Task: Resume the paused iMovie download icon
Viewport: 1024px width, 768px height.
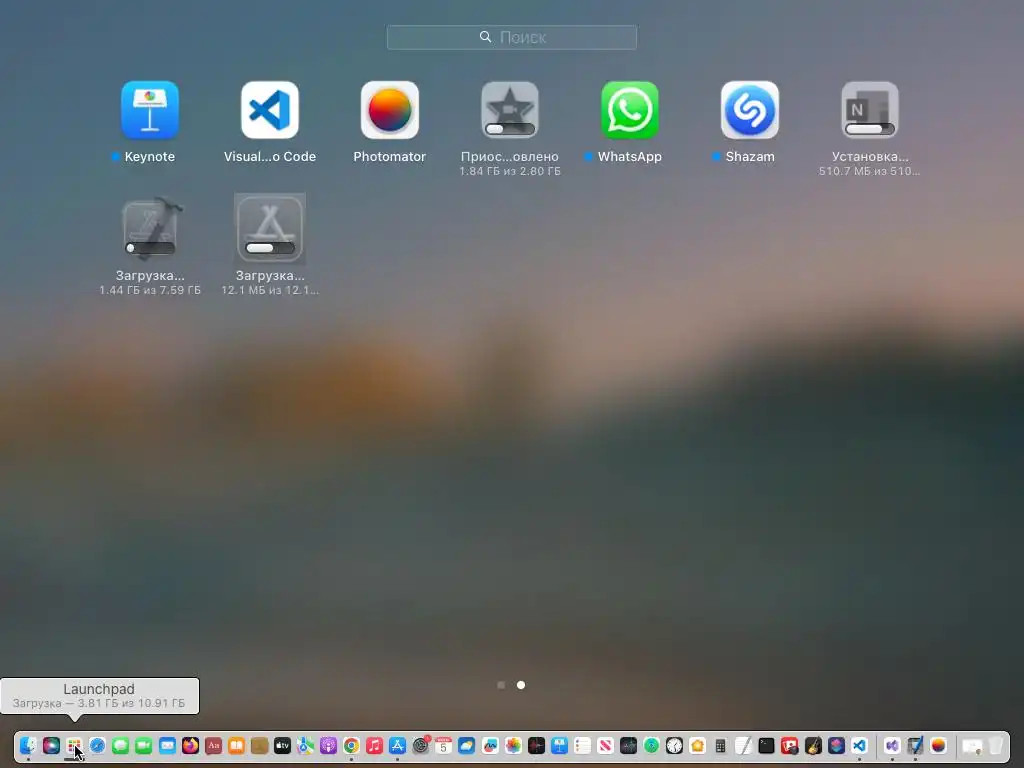Action: point(510,110)
